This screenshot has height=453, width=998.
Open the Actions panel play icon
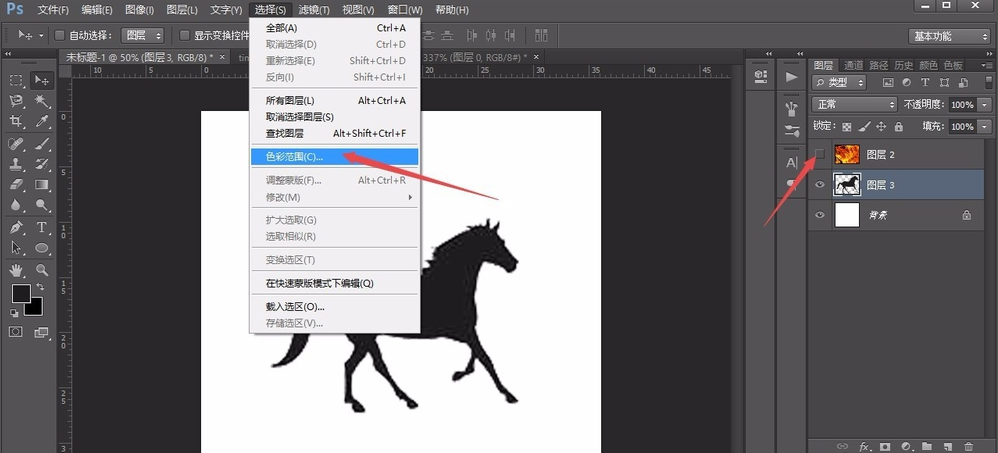tap(791, 77)
